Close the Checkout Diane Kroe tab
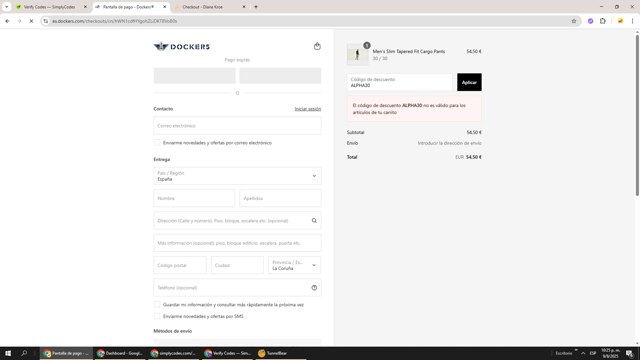640x360 pixels. click(x=244, y=7)
